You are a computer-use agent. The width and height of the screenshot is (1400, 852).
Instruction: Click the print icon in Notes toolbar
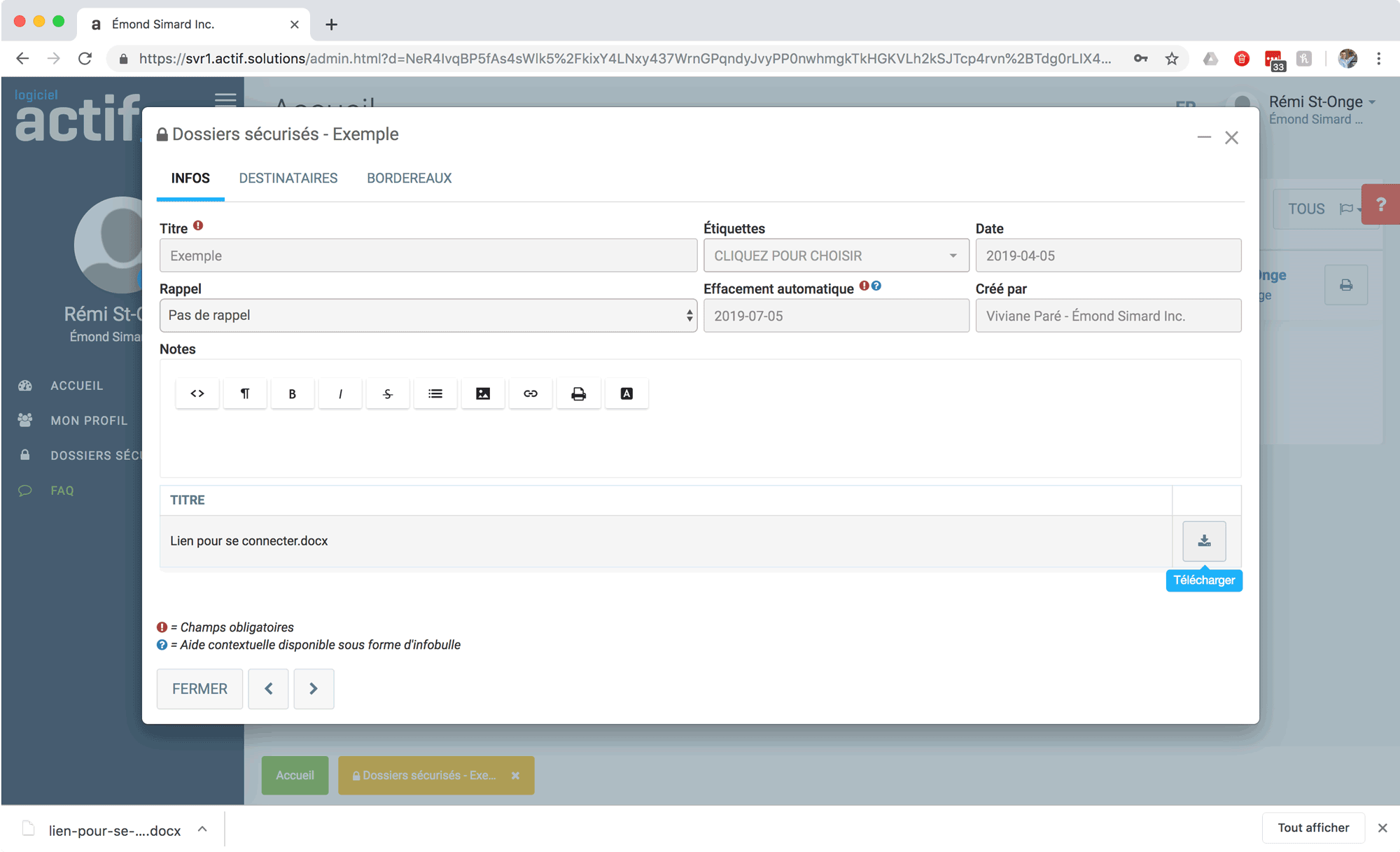pos(578,393)
